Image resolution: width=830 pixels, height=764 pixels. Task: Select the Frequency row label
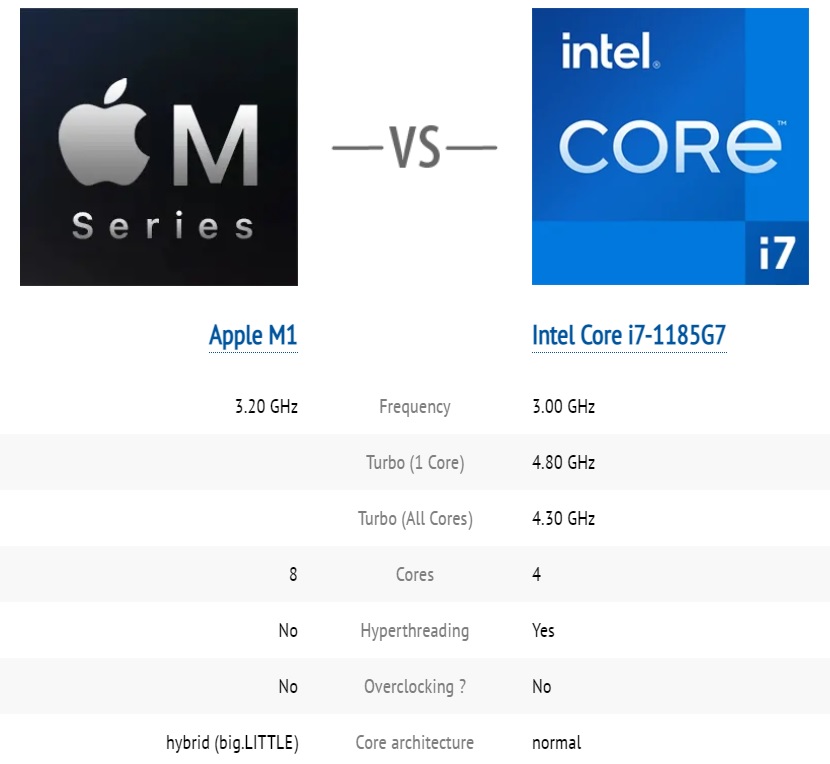pyautogui.click(x=414, y=407)
